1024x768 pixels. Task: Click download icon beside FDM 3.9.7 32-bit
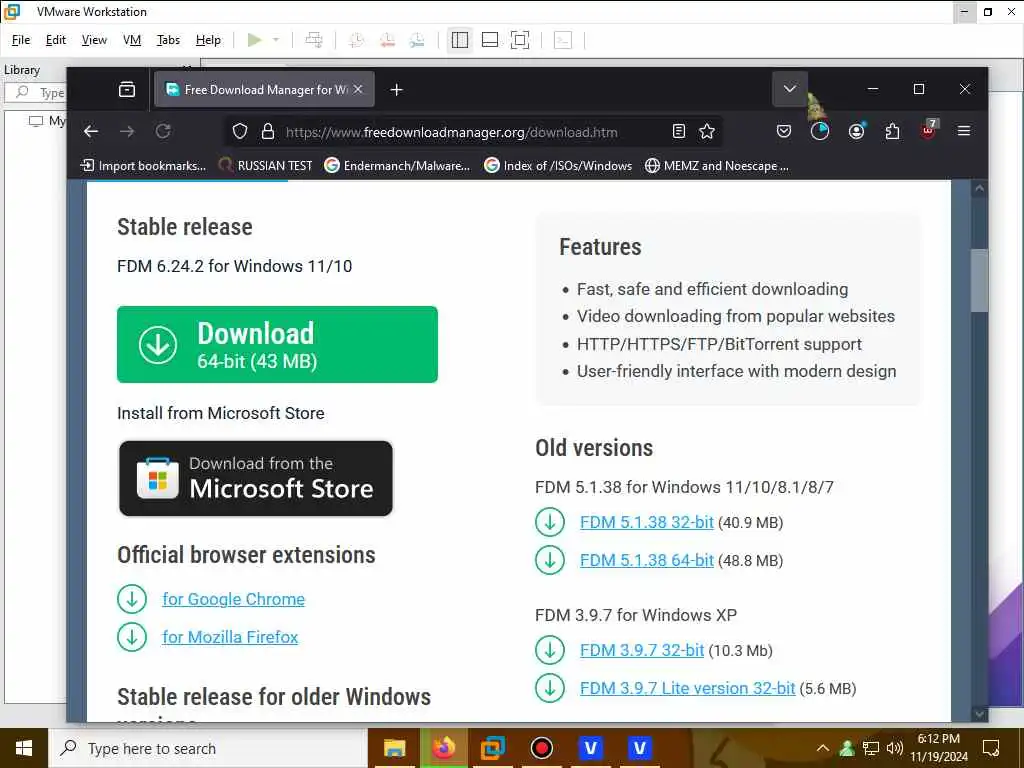(550, 650)
